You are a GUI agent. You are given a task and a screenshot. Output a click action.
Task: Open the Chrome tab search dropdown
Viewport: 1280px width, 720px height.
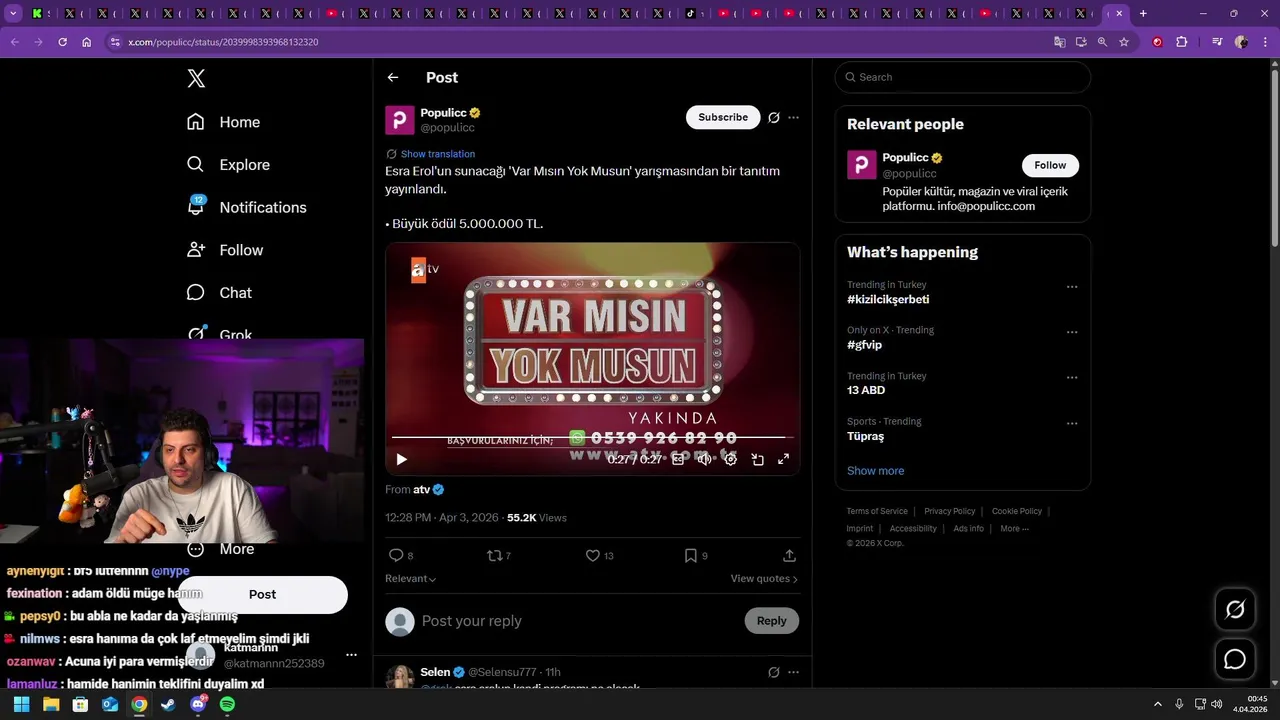pyautogui.click(x=13, y=14)
